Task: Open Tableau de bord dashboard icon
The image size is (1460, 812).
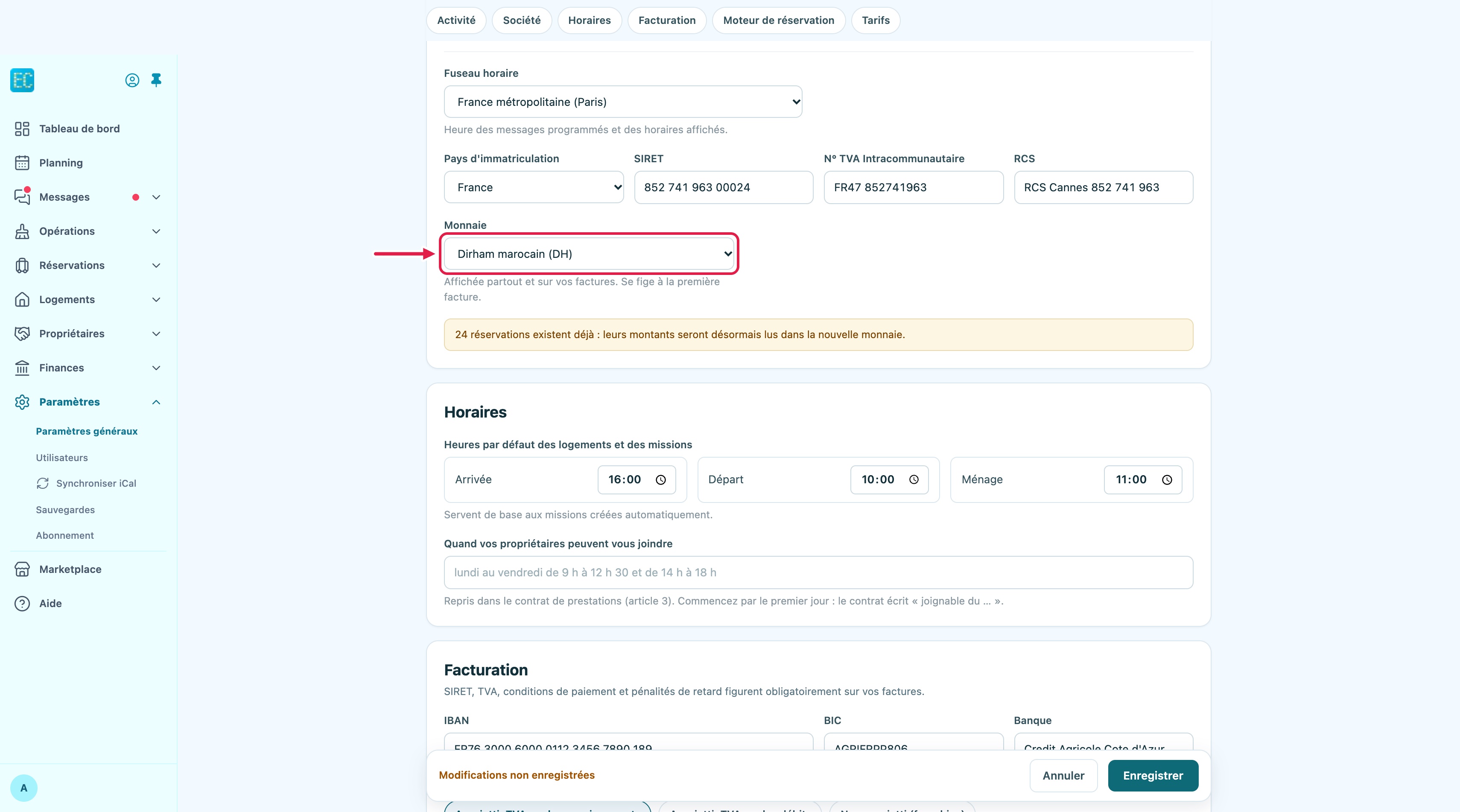Action: tap(22, 129)
